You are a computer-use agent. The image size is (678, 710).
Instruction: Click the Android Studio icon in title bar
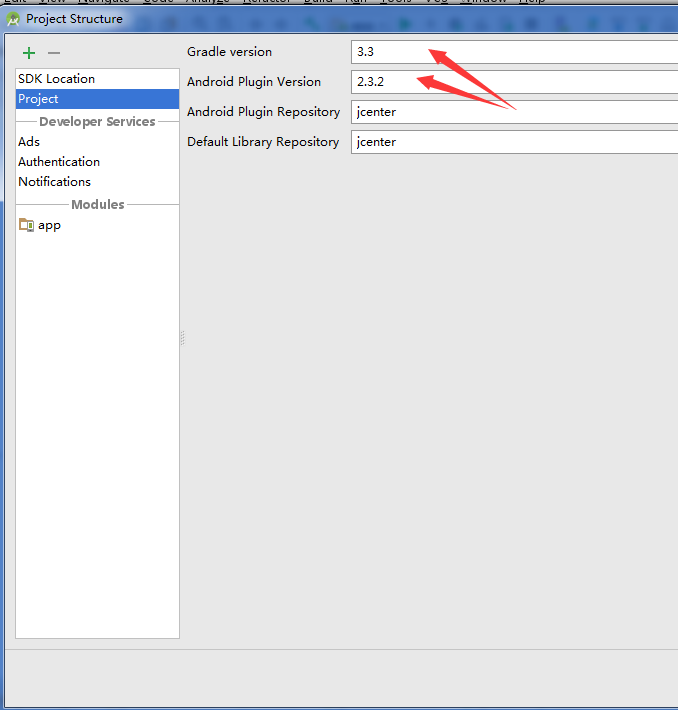coord(13,19)
